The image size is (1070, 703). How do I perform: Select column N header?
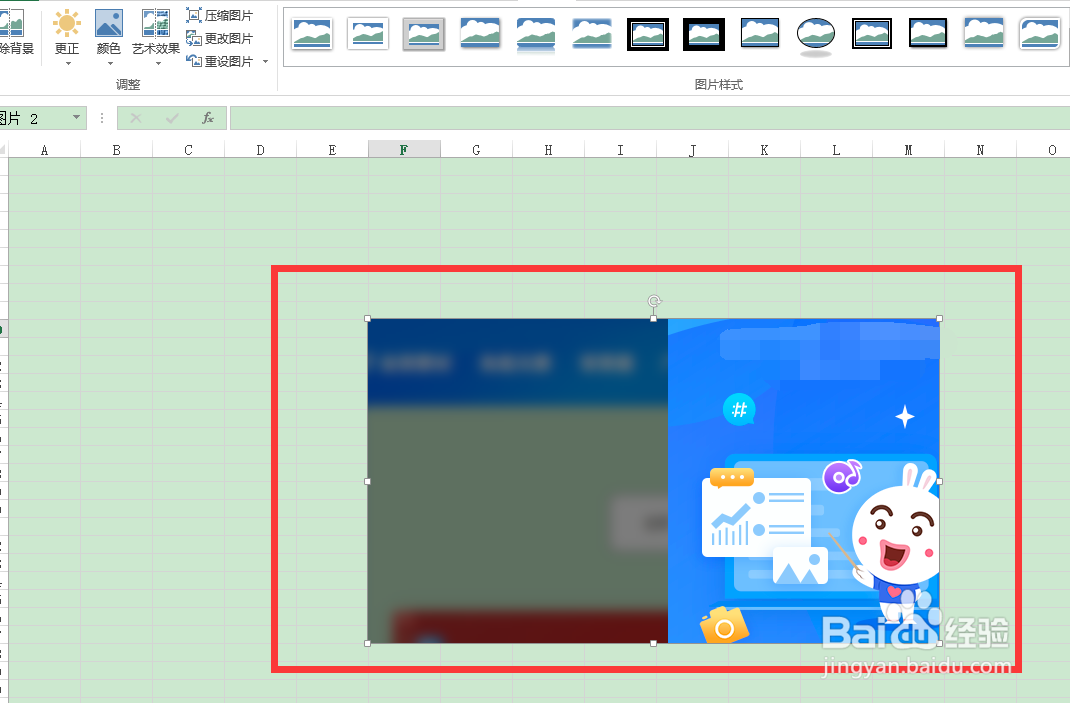point(980,149)
